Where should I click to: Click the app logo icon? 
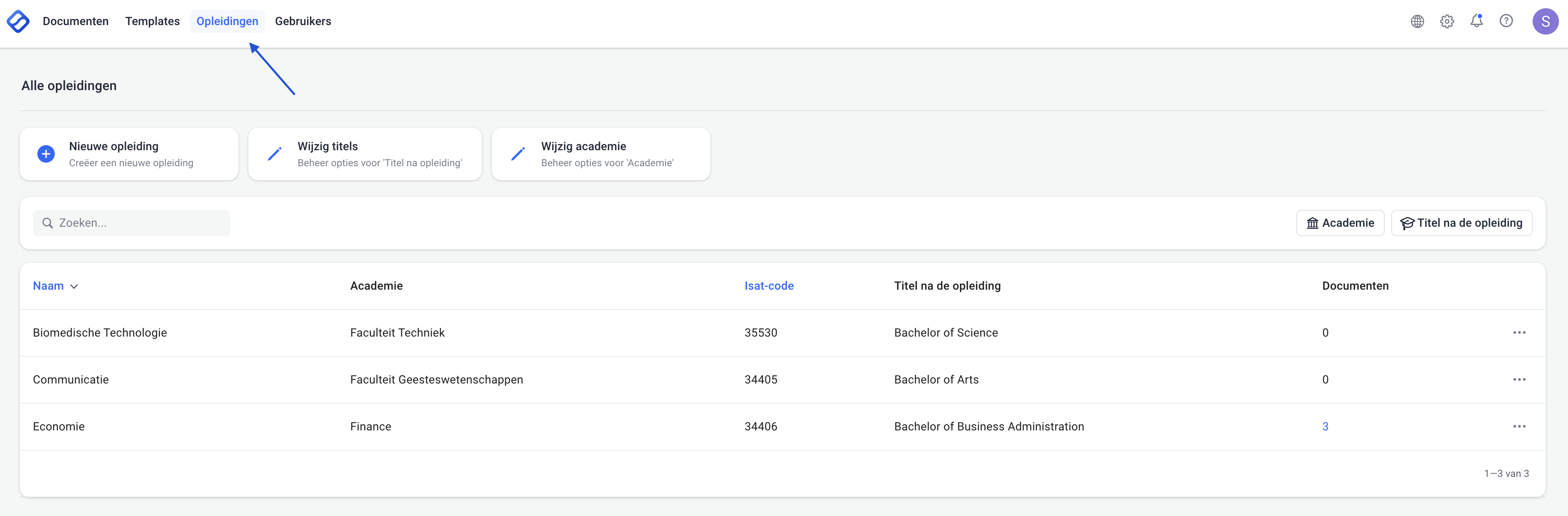pyautogui.click(x=18, y=21)
